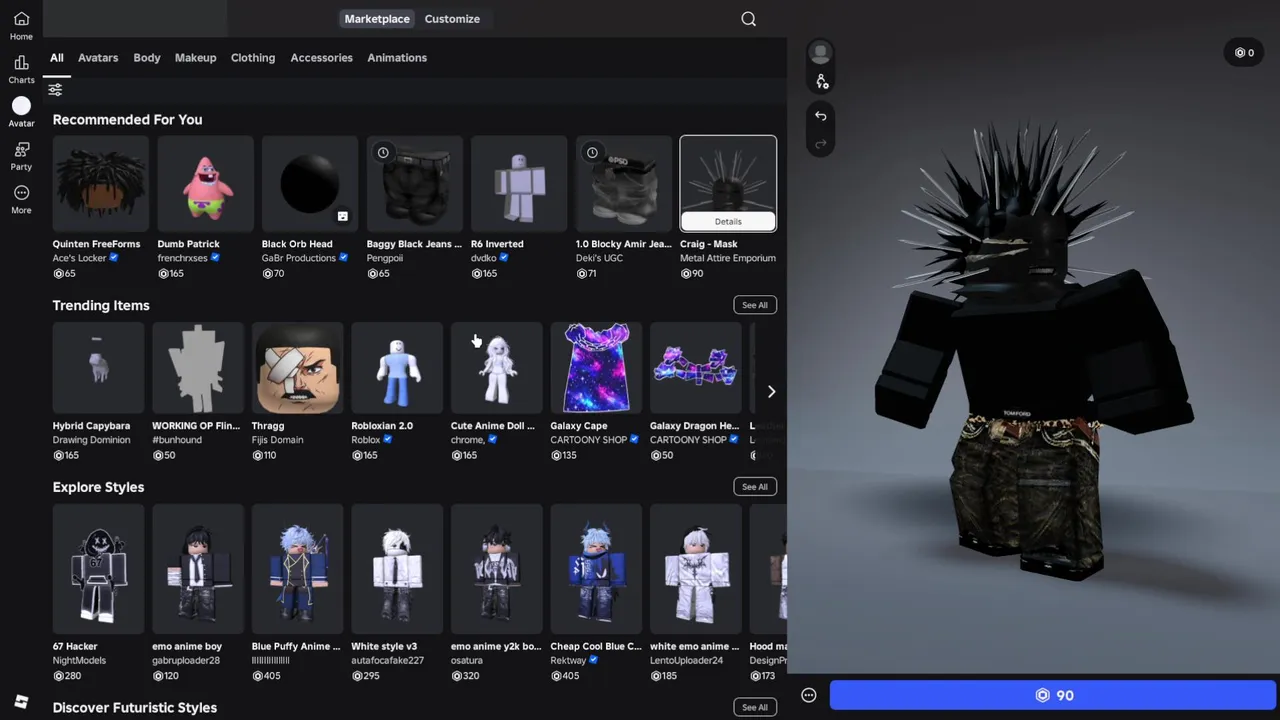Select the emo anime boy style thumbnail

click(x=198, y=569)
